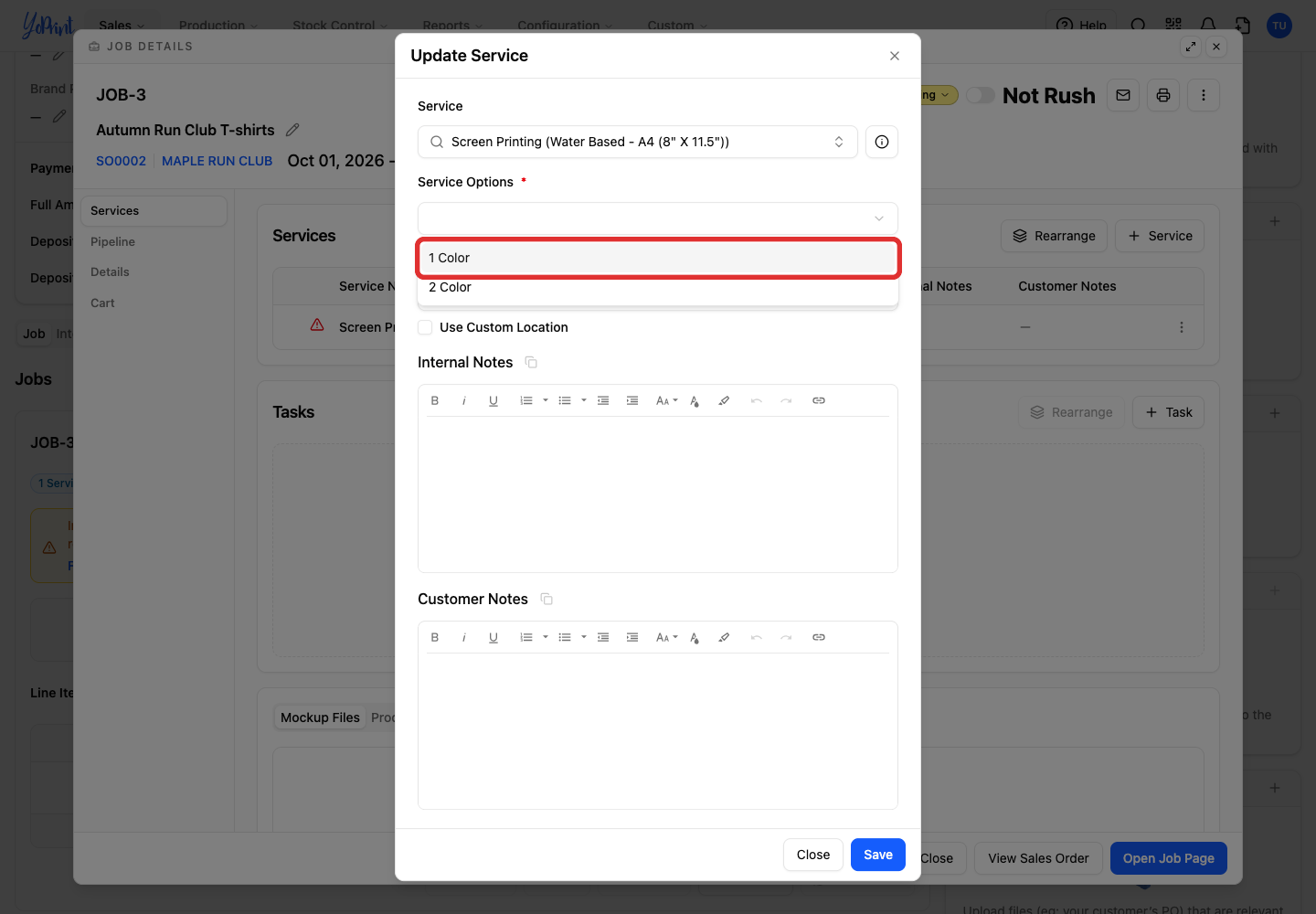Check the Use Custom Location checkbox
The image size is (1316, 914).
(425, 327)
